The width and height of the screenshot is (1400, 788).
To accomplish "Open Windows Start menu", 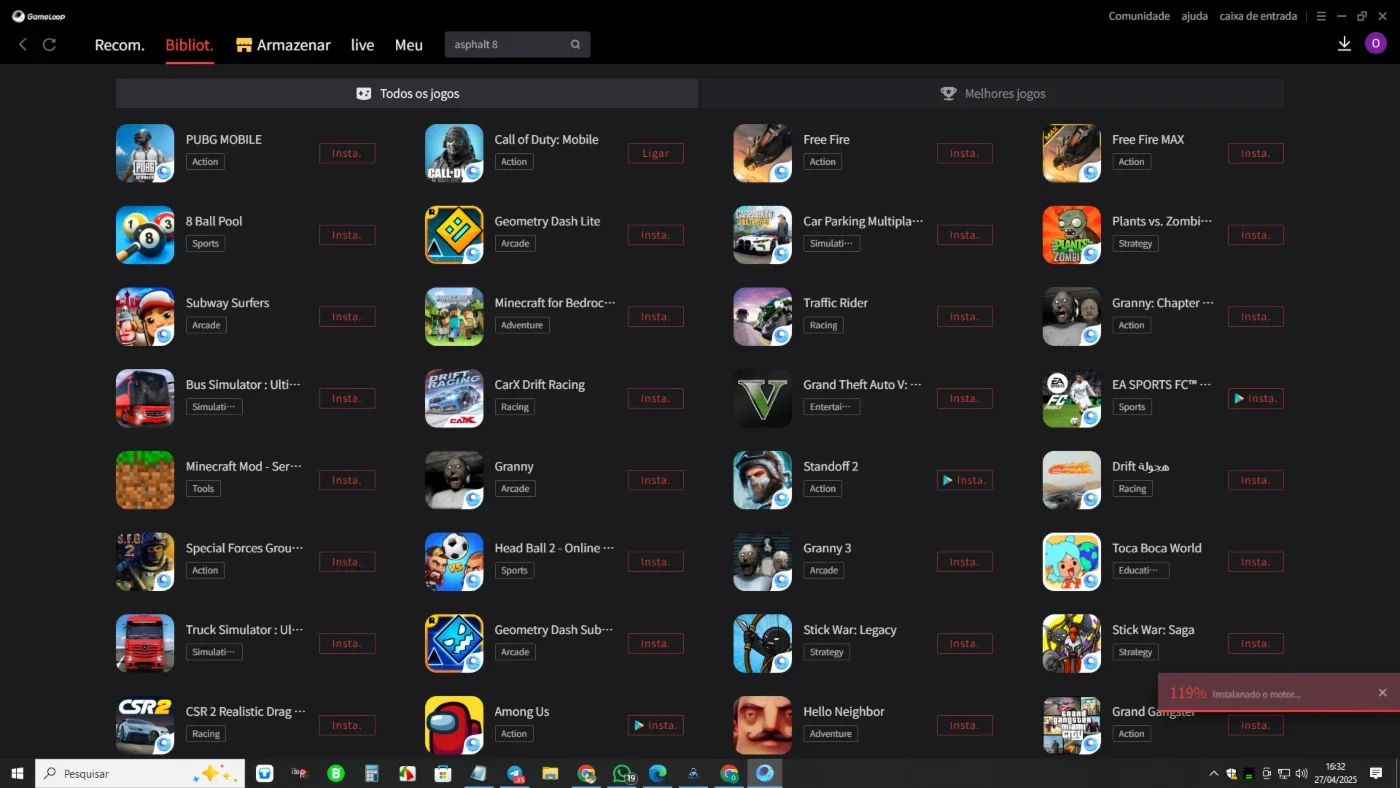I will click(x=17, y=774).
